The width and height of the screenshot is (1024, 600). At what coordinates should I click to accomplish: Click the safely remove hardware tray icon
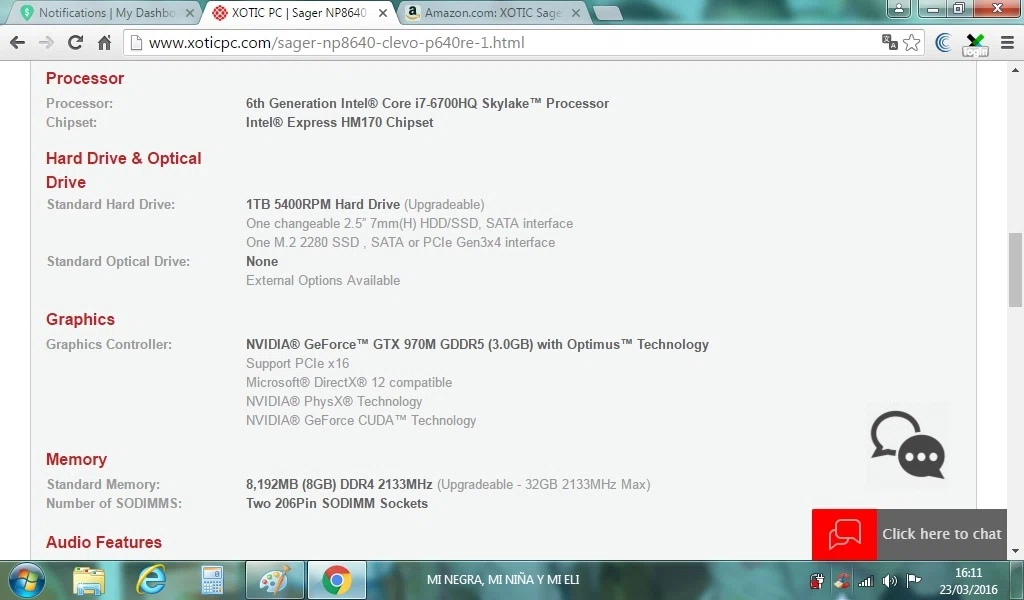tap(816, 580)
